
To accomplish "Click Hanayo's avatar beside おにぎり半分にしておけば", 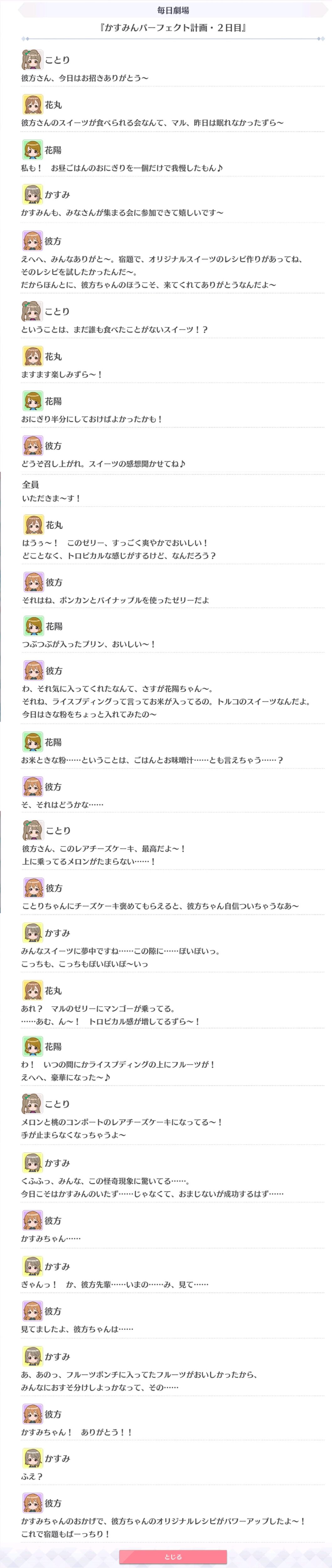I will pyautogui.click(x=32, y=401).
